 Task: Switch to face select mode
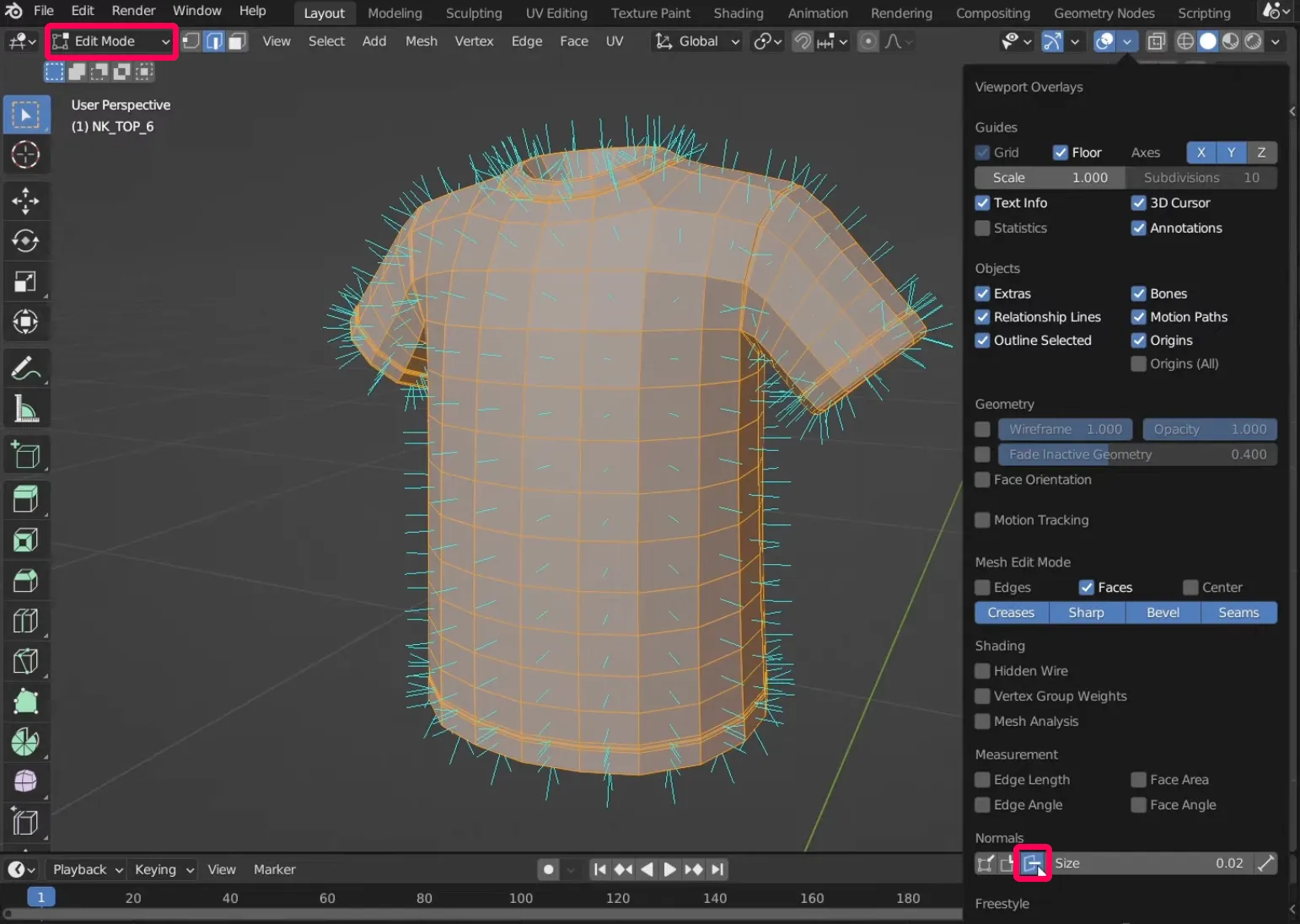(x=237, y=41)
